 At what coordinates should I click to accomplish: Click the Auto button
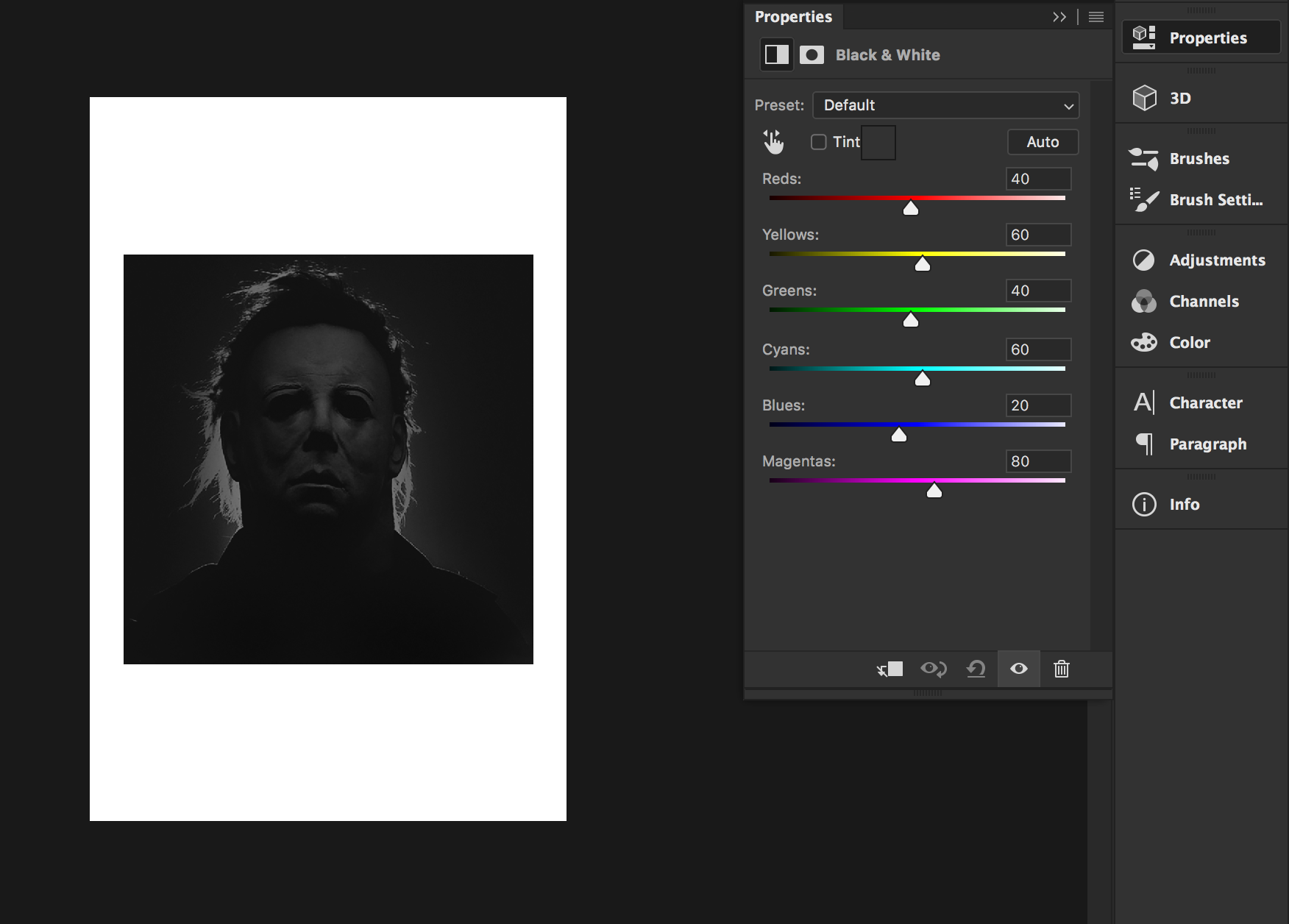coord(1043,142)
